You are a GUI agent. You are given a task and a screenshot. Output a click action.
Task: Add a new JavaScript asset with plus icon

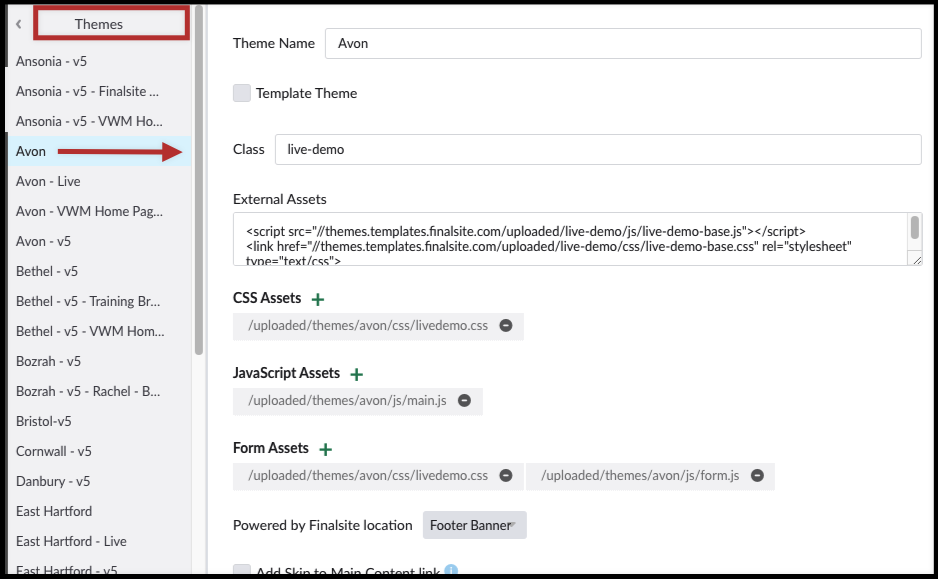tap(357, 374)
